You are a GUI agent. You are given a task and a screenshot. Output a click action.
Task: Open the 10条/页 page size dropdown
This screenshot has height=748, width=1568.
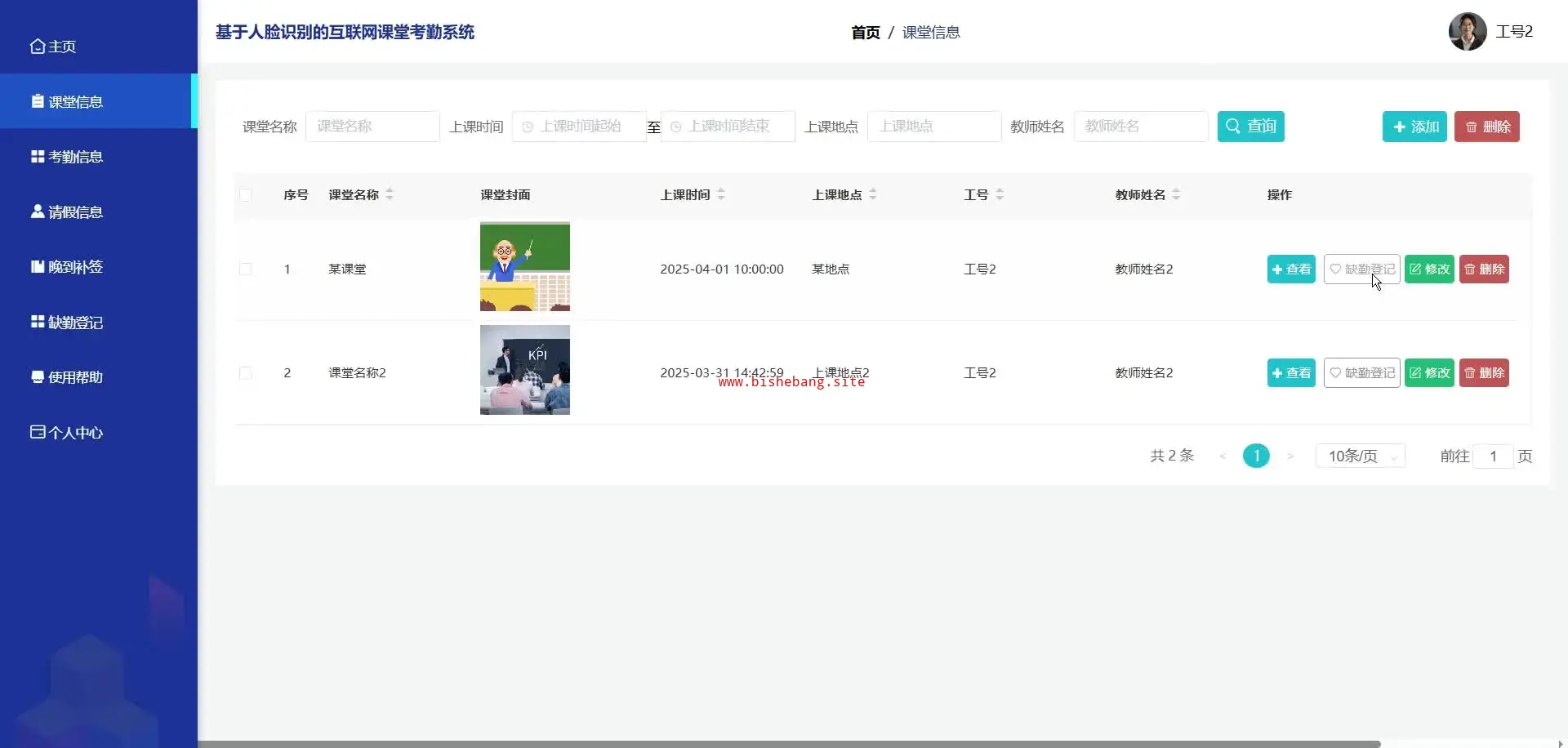pyautogui.click(x=1360, y=456)
